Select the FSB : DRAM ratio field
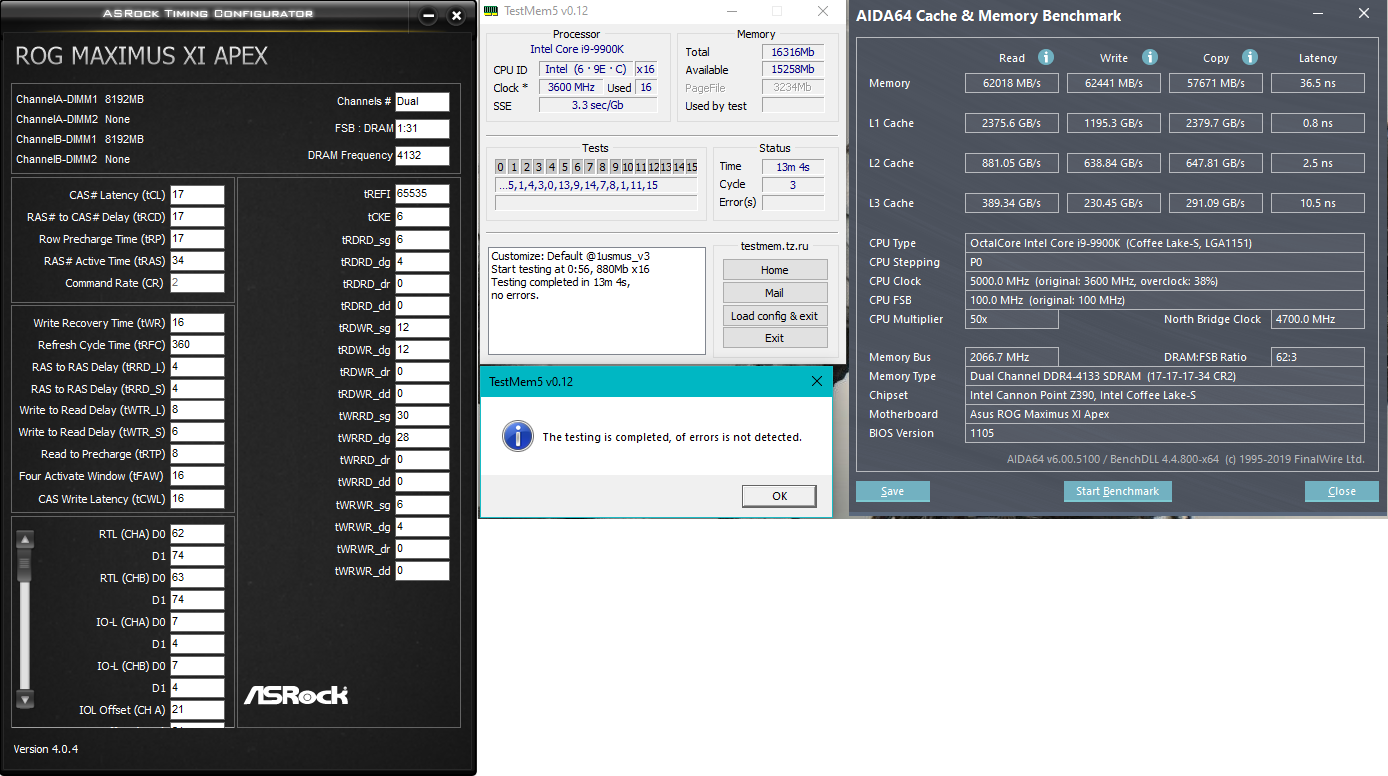Viewport: 1388px width, 776px height. (x=422, y=128)
